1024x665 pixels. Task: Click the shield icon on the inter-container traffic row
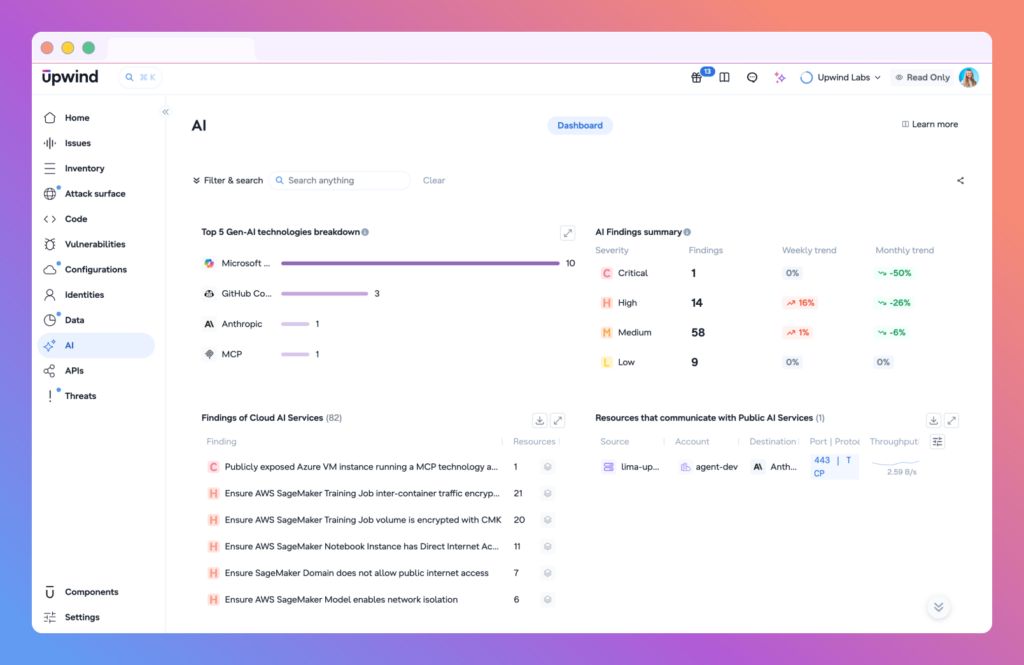[547, 493]
